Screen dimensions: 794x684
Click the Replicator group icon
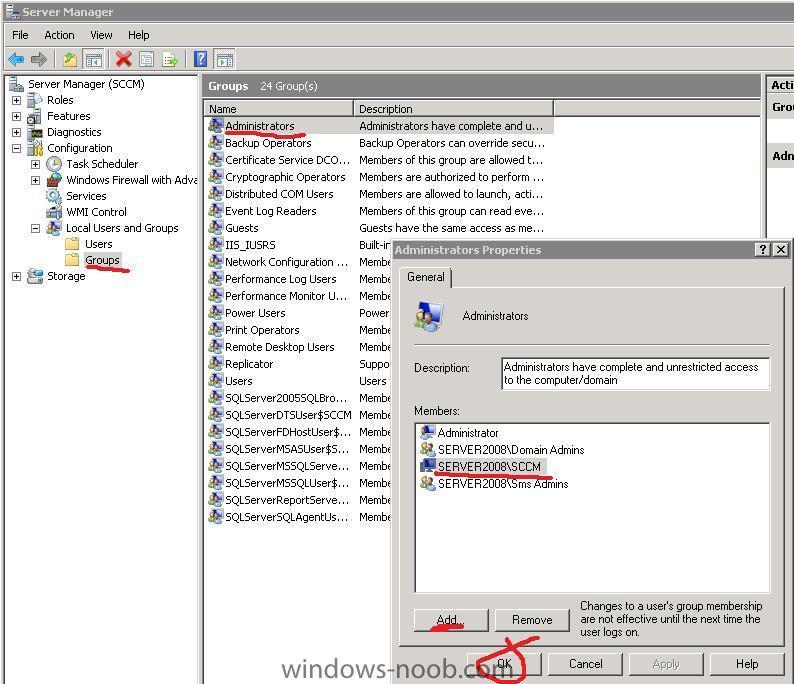(216, 364)
